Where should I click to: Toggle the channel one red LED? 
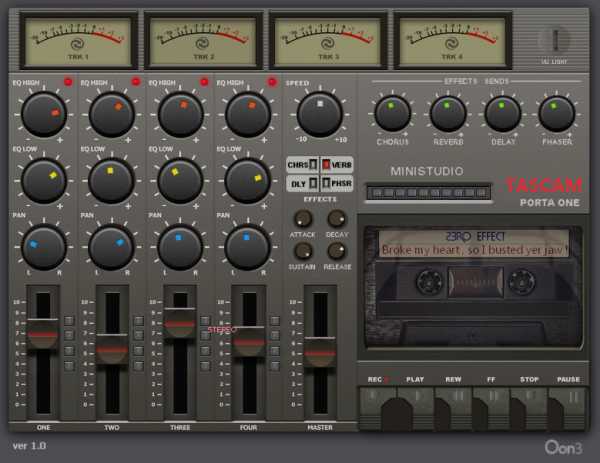[68, 82]
